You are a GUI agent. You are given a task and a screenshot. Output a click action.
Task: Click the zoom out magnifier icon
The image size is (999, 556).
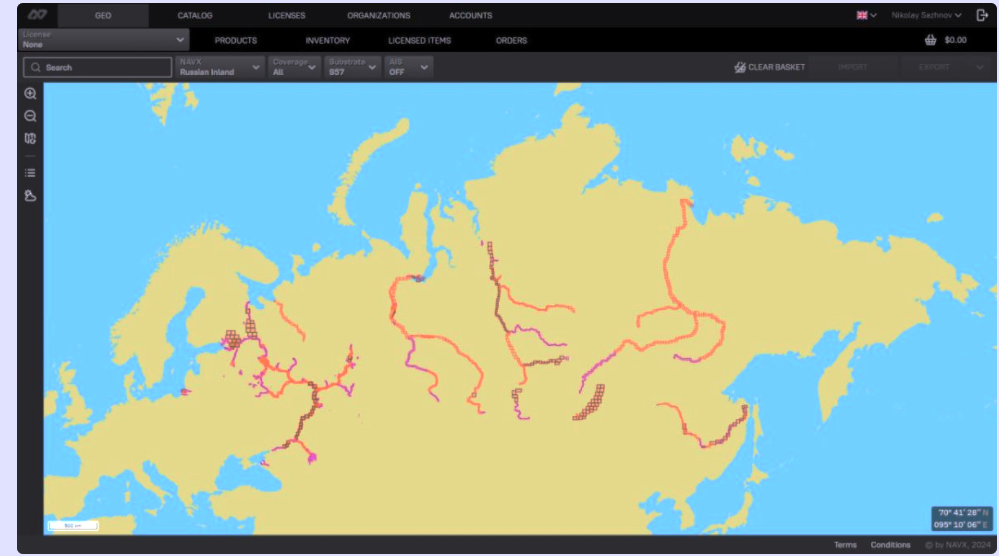(x=30, y=116)
